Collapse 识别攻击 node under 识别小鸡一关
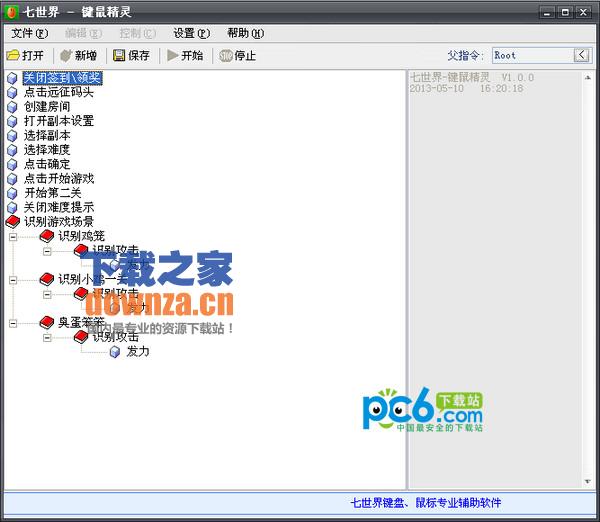Image resolution: width=600 pixels, height=522 pixels. [x=47, y=295]
